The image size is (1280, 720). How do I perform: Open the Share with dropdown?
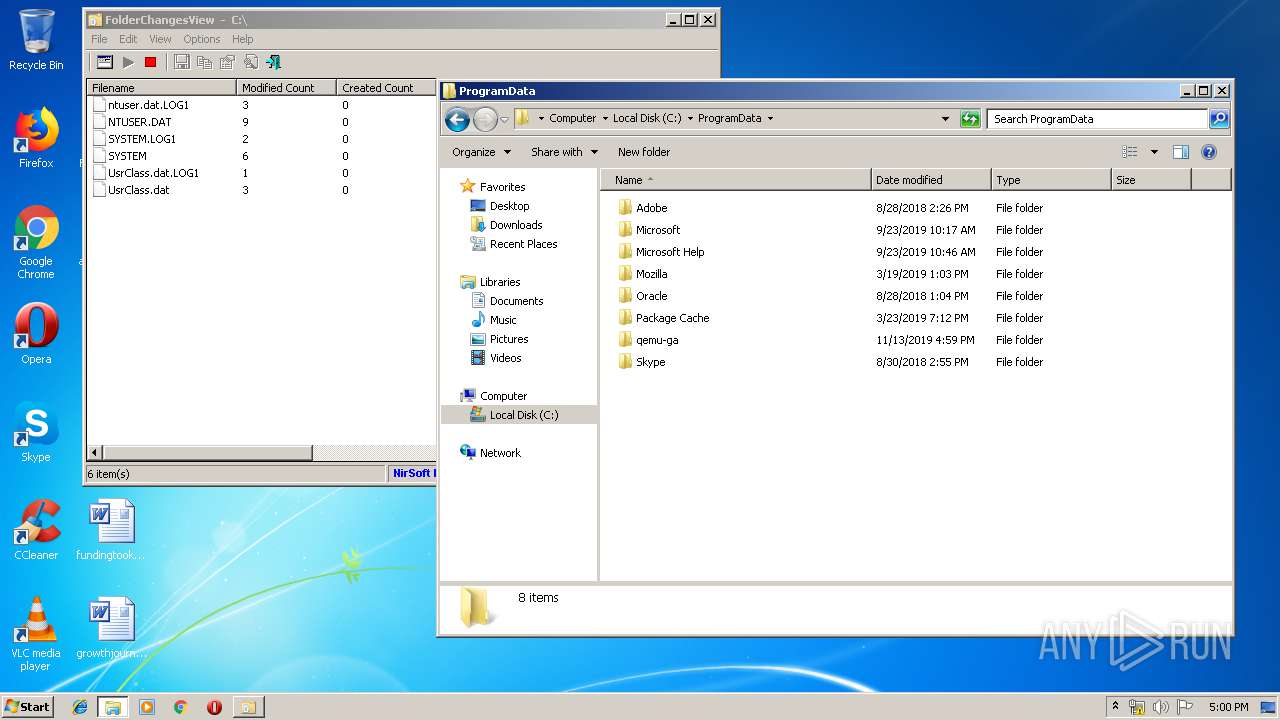[x=564, y=152]
